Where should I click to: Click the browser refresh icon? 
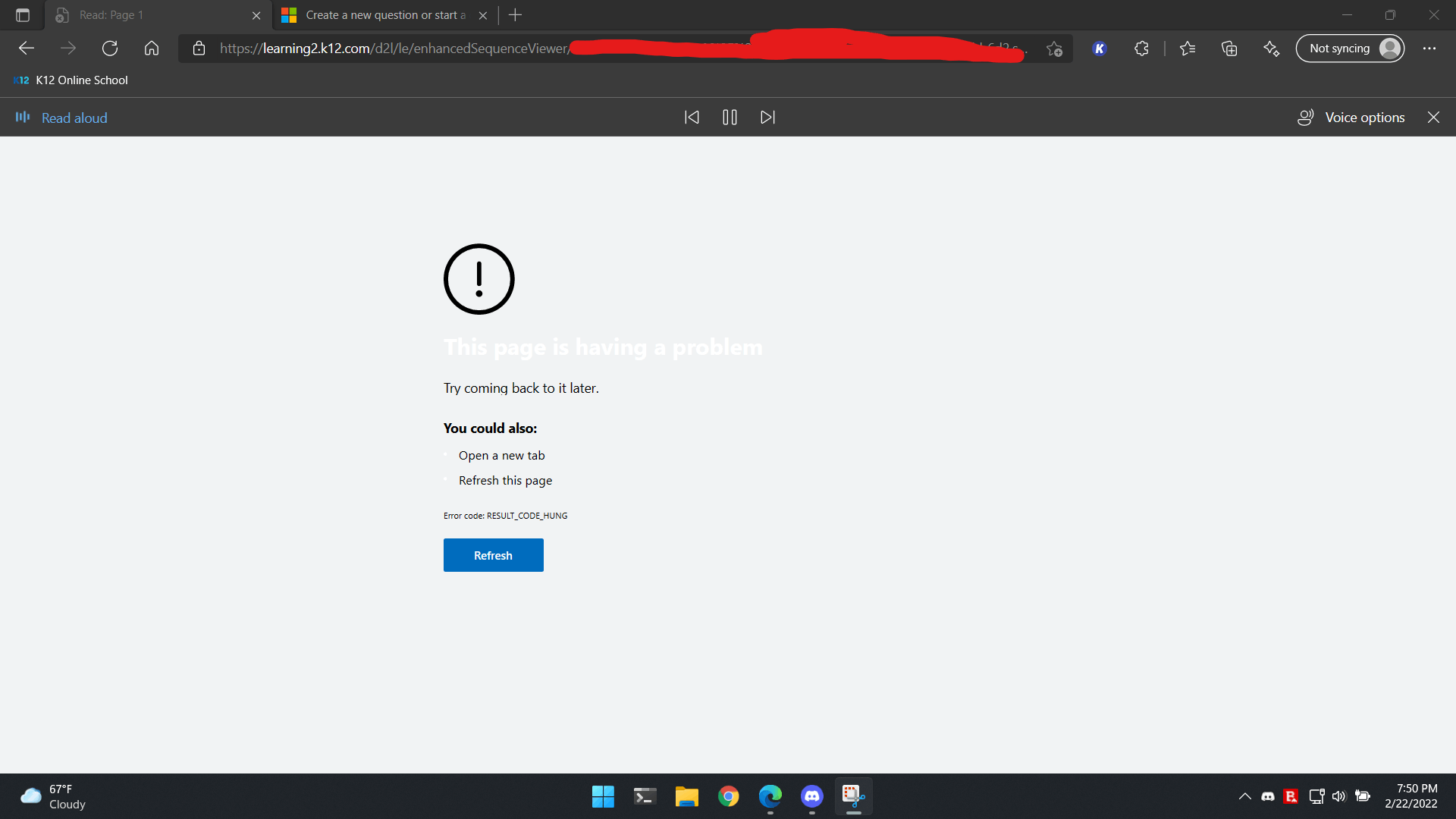point(110,49)
